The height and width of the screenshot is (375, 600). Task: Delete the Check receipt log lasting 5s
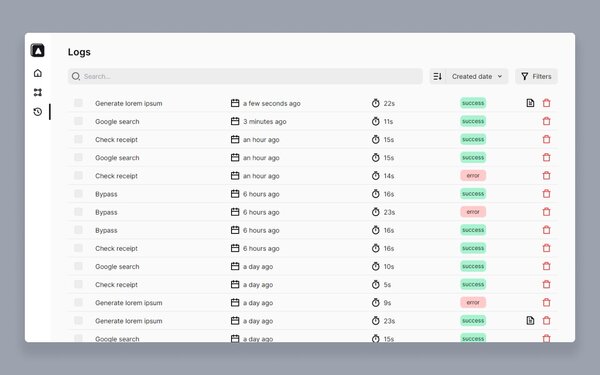(x=546, y=284)
